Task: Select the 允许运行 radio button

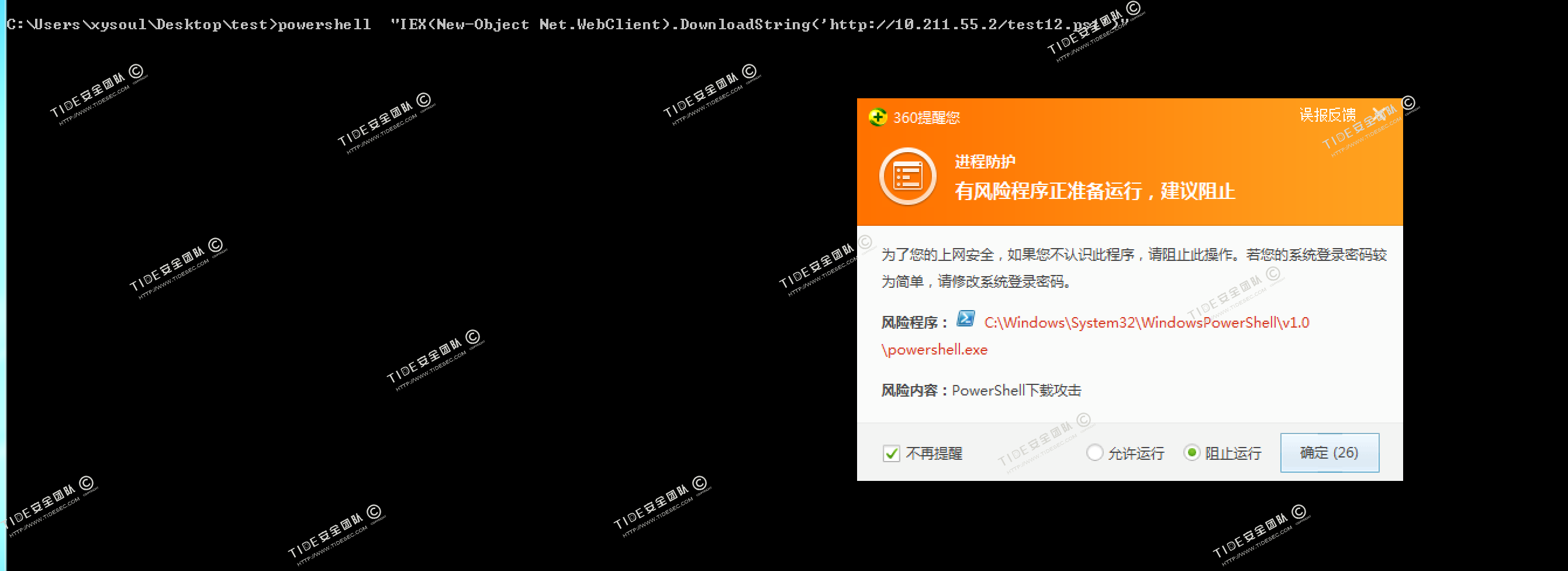Action: [1095, 453]
